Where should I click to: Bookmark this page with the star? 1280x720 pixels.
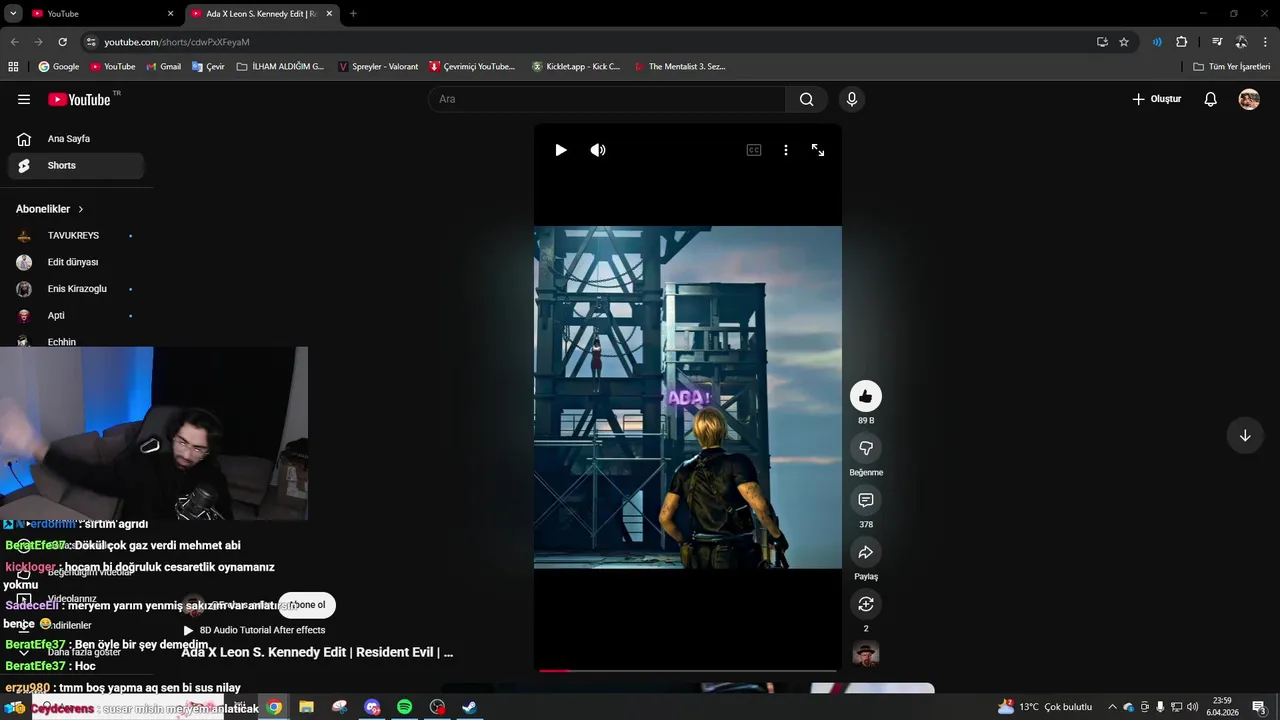[x=1124, y=42]
